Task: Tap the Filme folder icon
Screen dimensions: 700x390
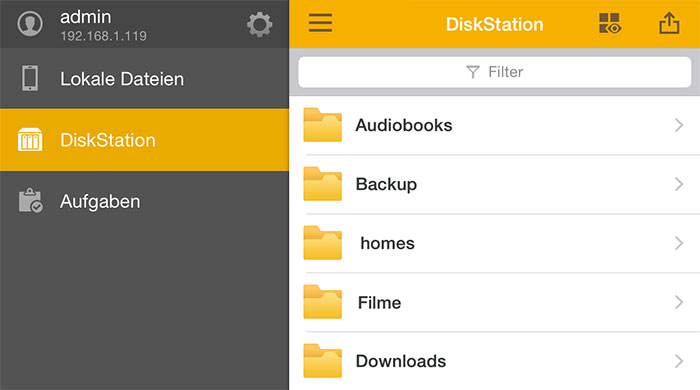Action: [322, 302]
